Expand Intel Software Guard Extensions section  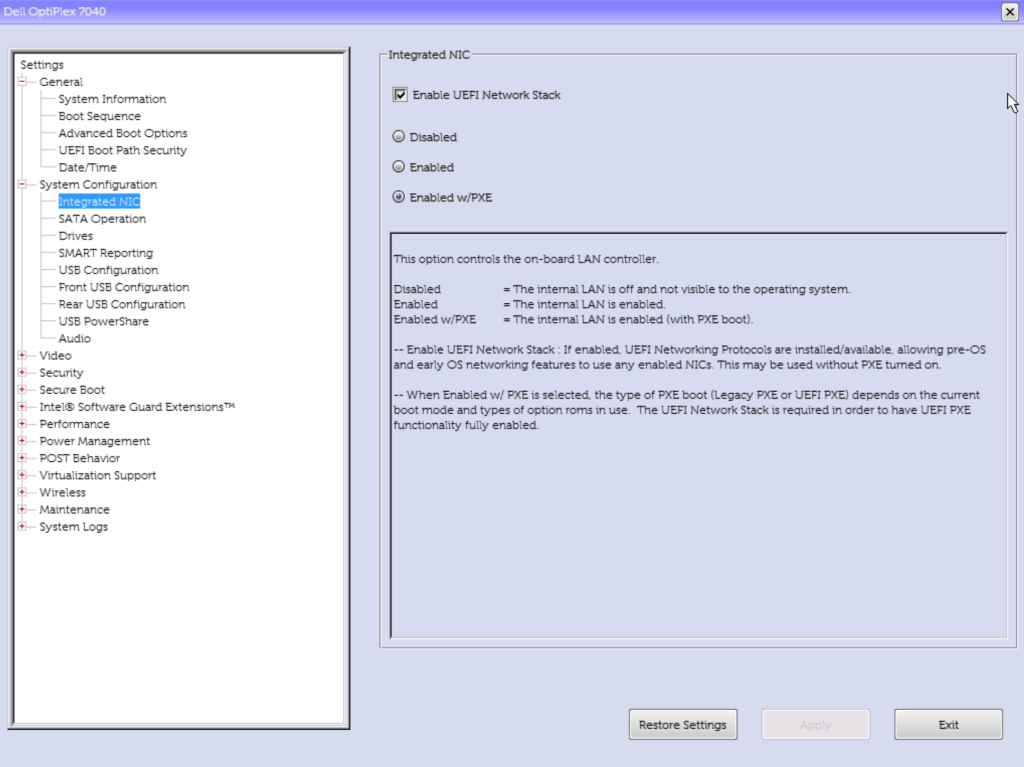click(22, 406)
